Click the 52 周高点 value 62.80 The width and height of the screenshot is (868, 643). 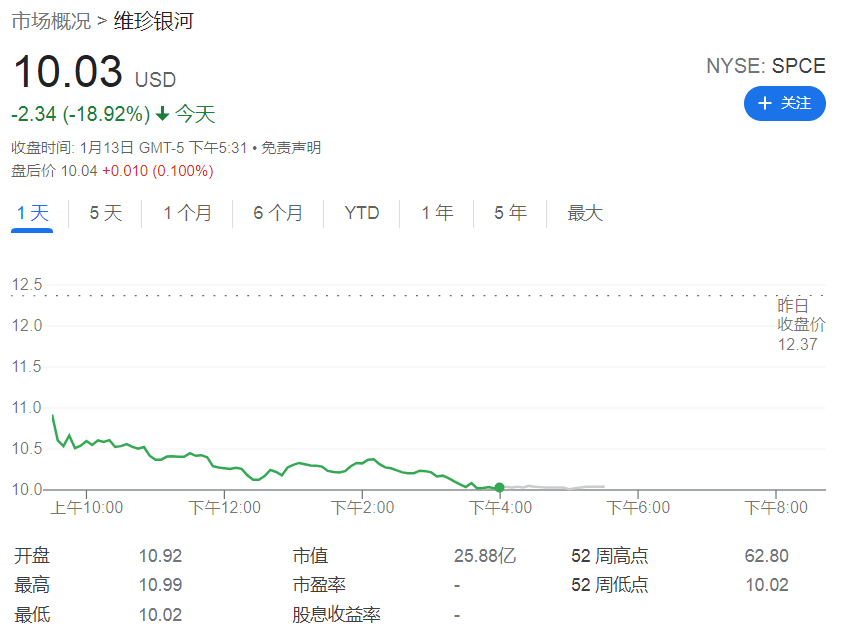pos(766,556)
